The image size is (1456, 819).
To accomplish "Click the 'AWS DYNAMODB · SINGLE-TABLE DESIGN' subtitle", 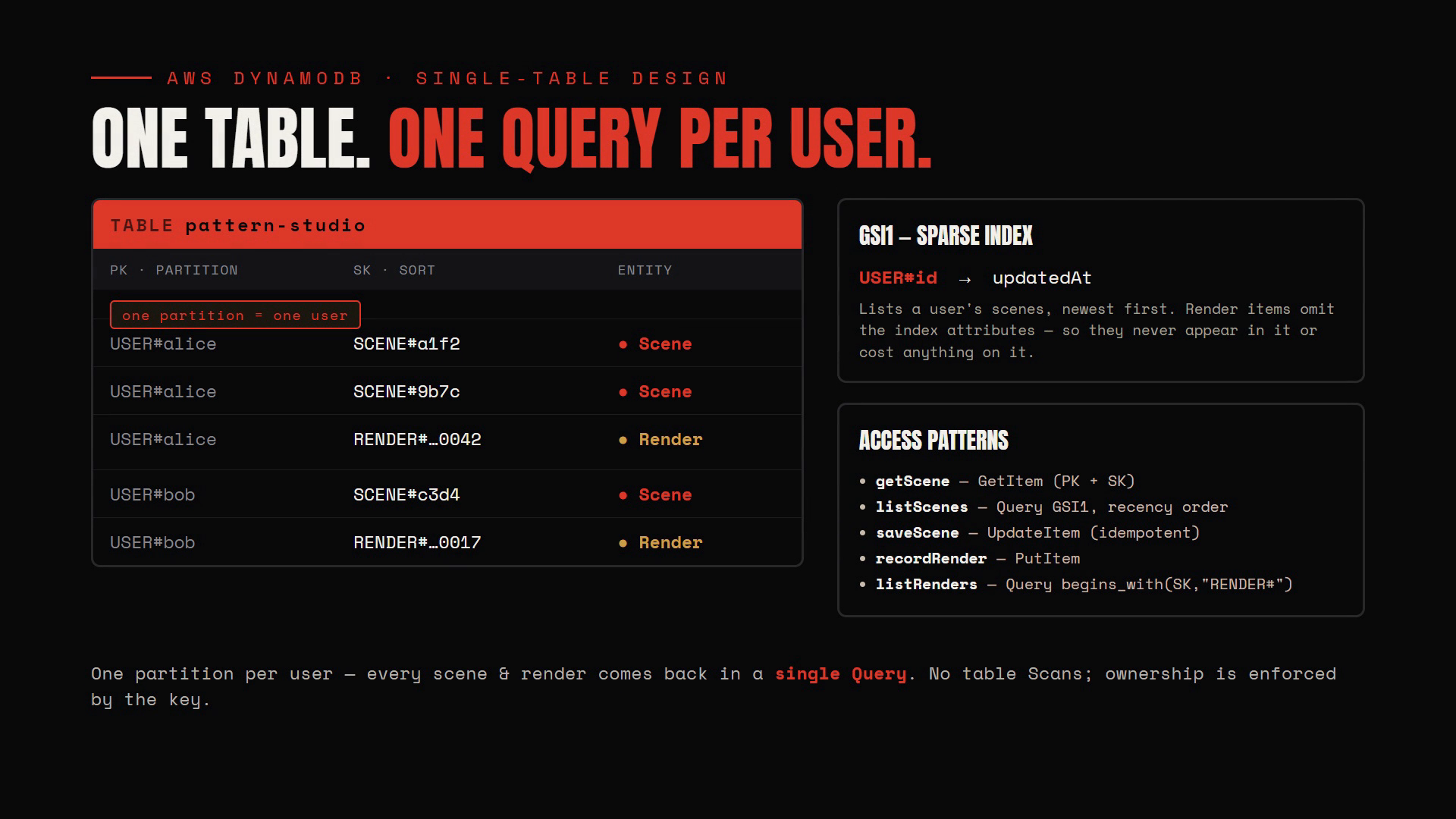I will pyautogui.click(x=447, y=78).
